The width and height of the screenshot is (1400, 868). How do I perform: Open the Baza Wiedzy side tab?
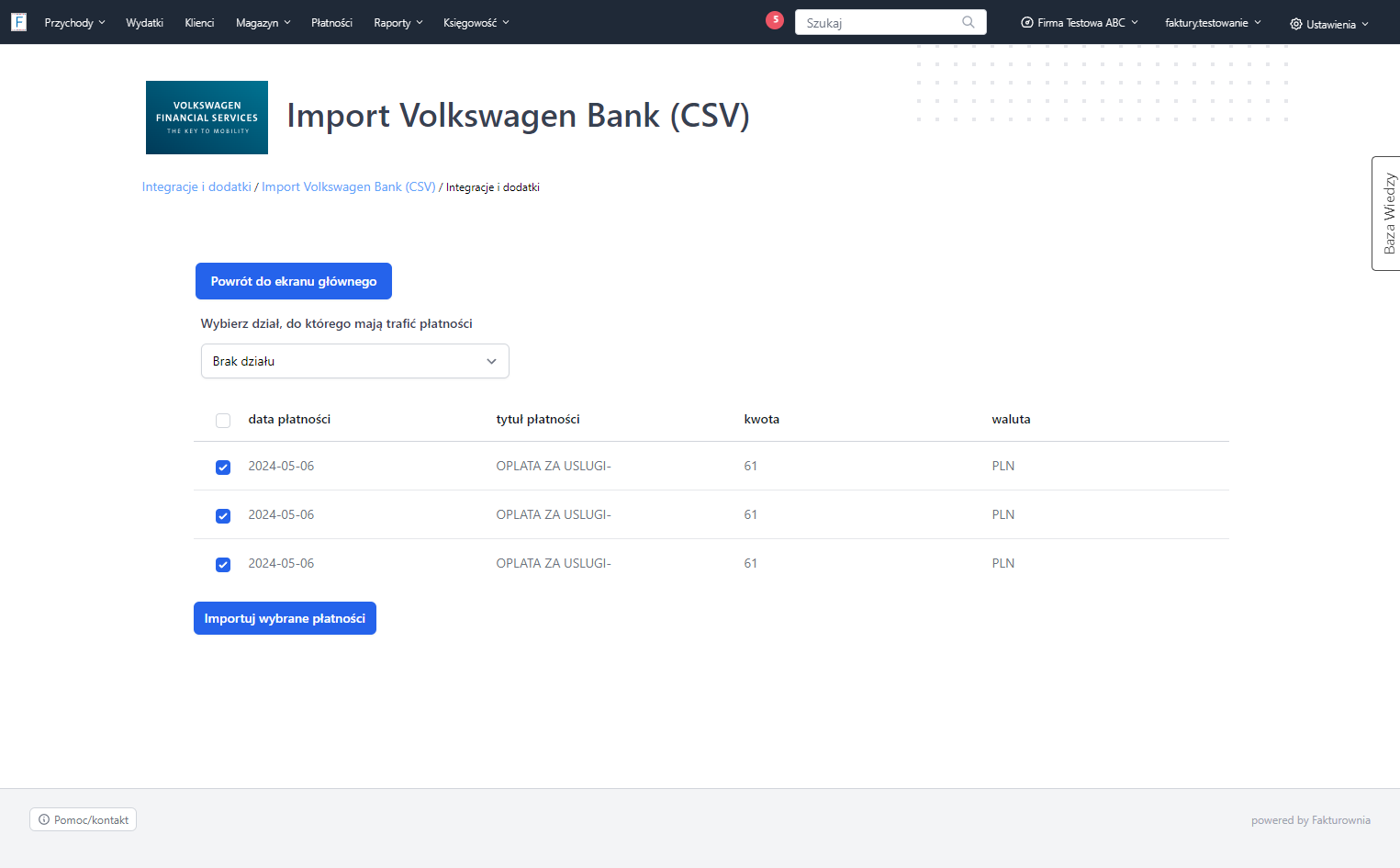[x=1387, y=213]
